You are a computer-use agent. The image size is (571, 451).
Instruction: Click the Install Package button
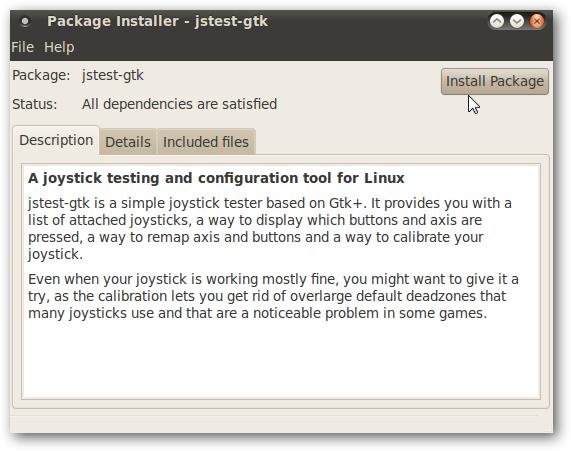pos(495,81)
